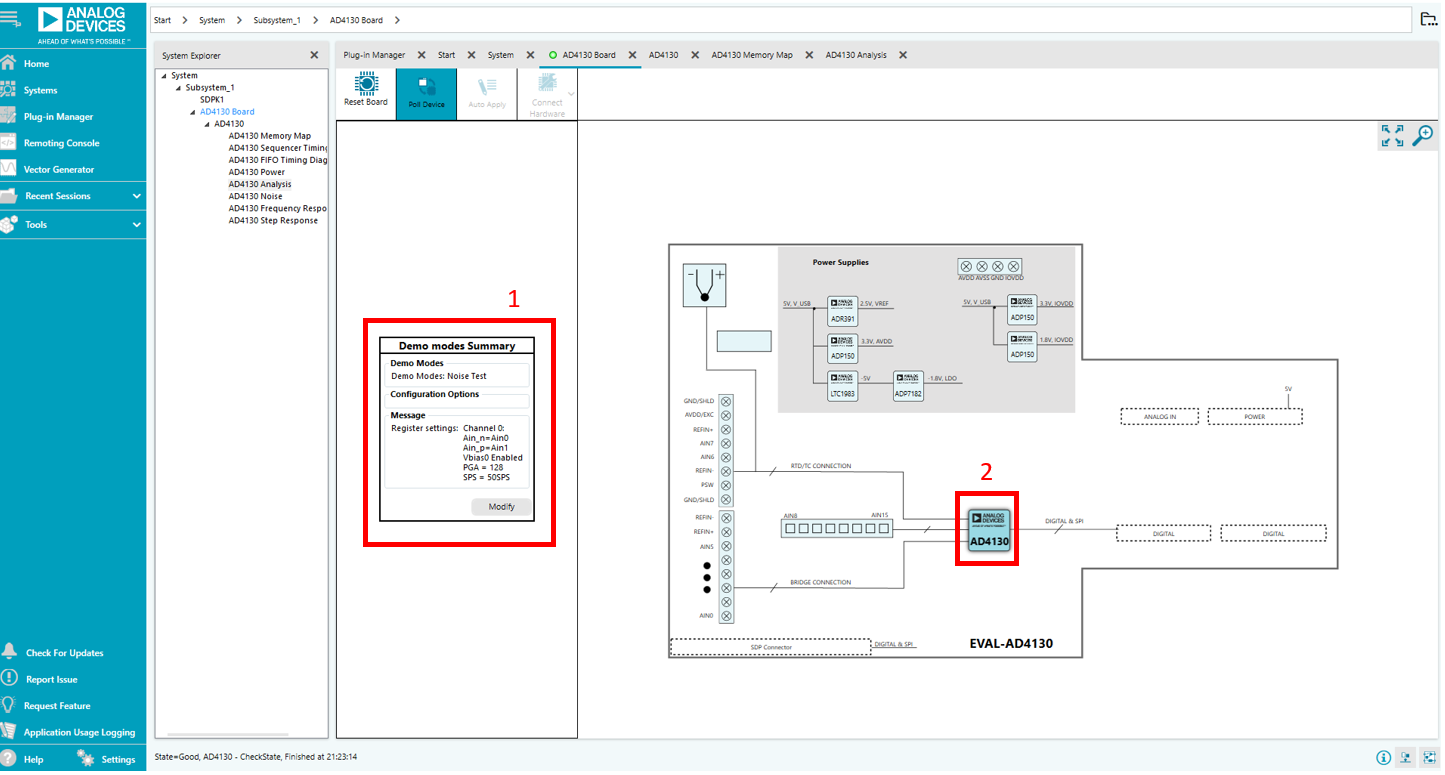Click the Modify button in Demo modes Summary
The height and width of the screenshot is (775, 1445).
pos(501,507)
